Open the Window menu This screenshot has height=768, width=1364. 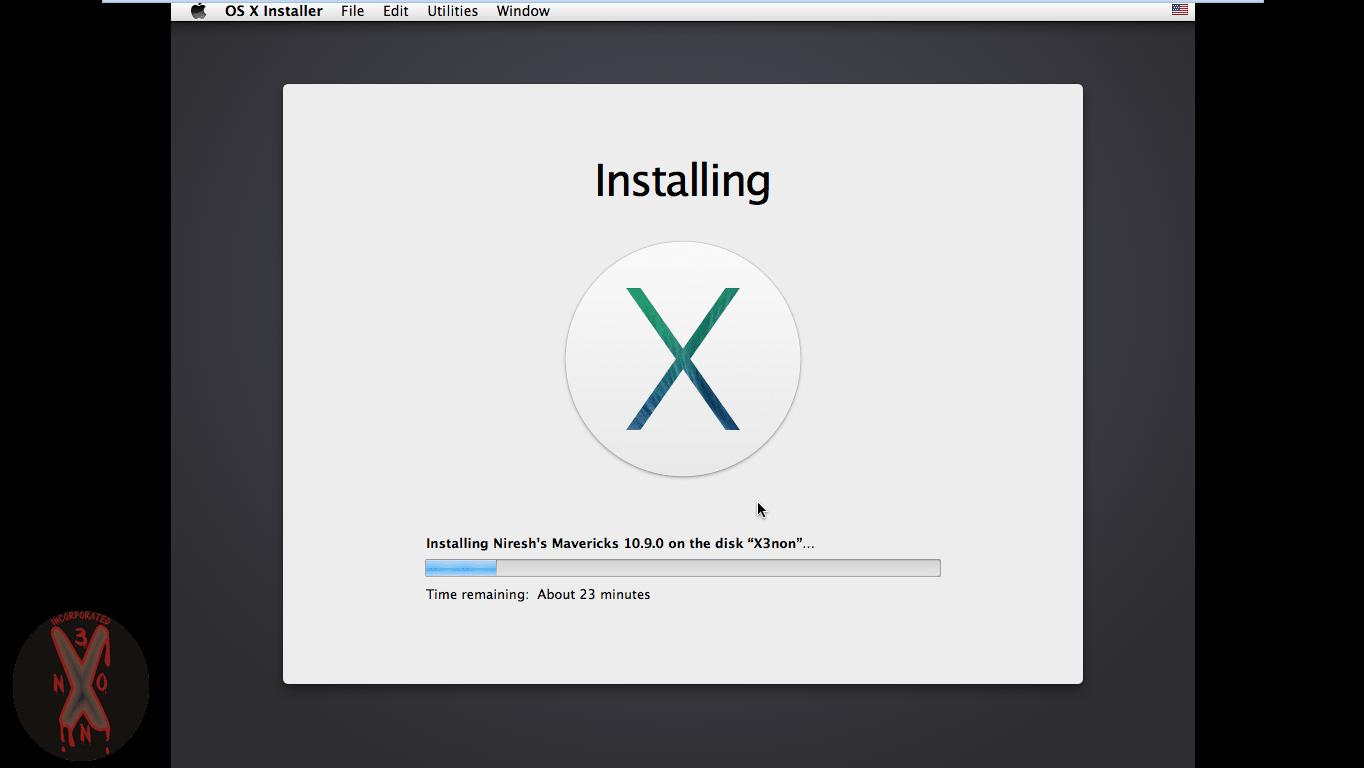[x=523, y=11]
